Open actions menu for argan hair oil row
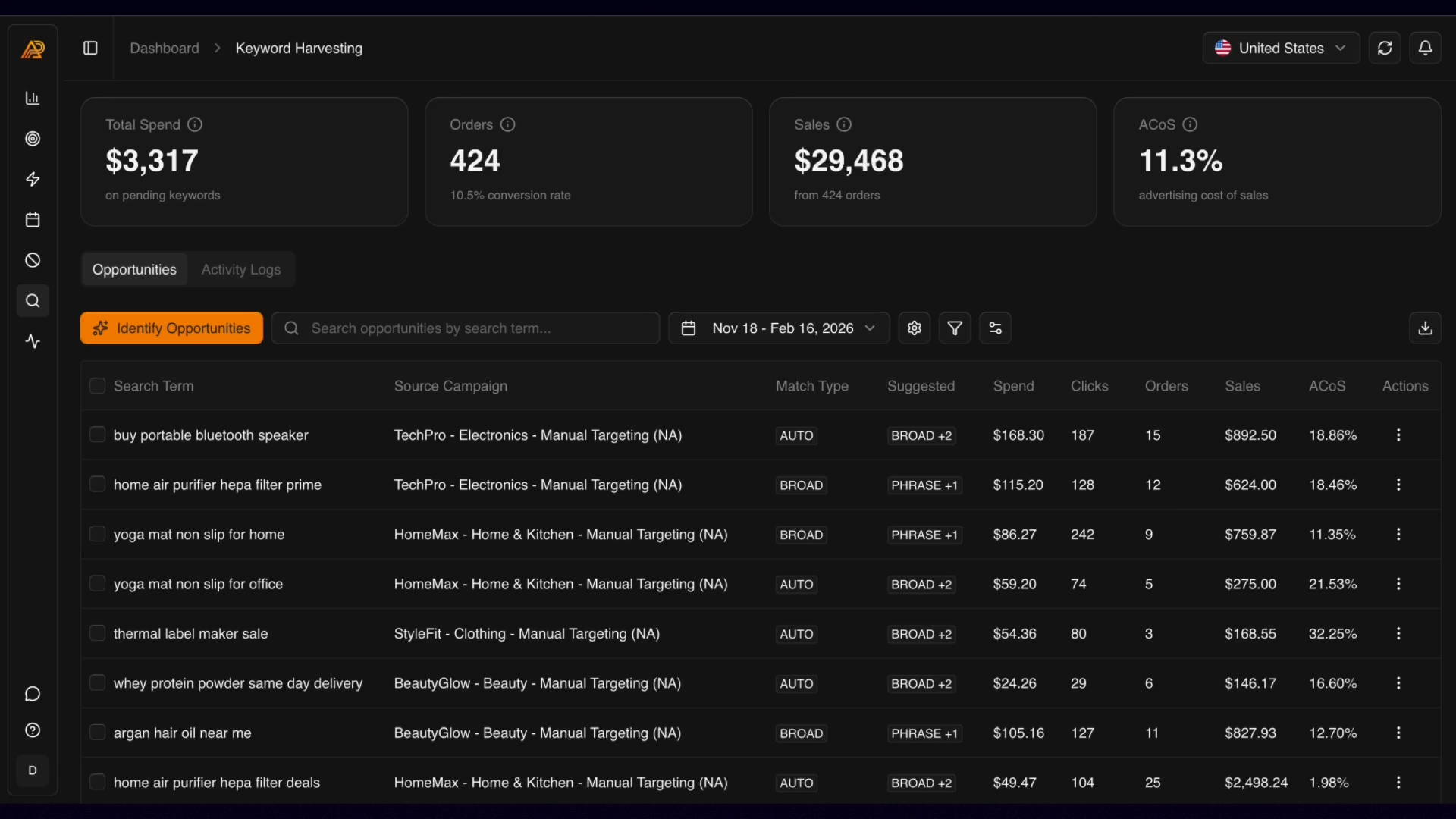The width and height of the screenshot is (1456, 819). click(x=1398, y=733)
